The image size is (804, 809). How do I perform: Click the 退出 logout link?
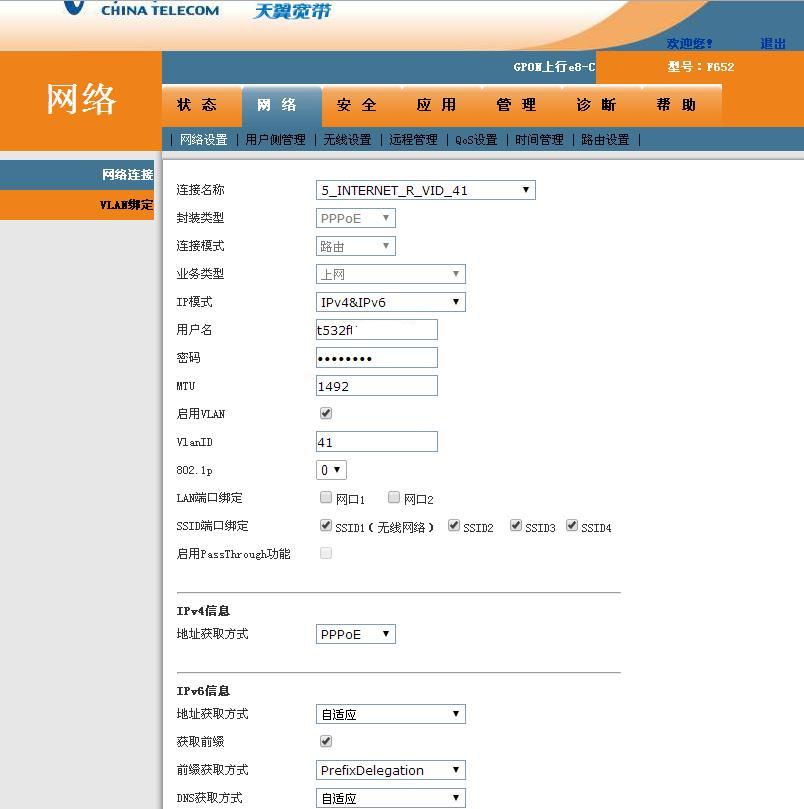(x=772, y=43)
